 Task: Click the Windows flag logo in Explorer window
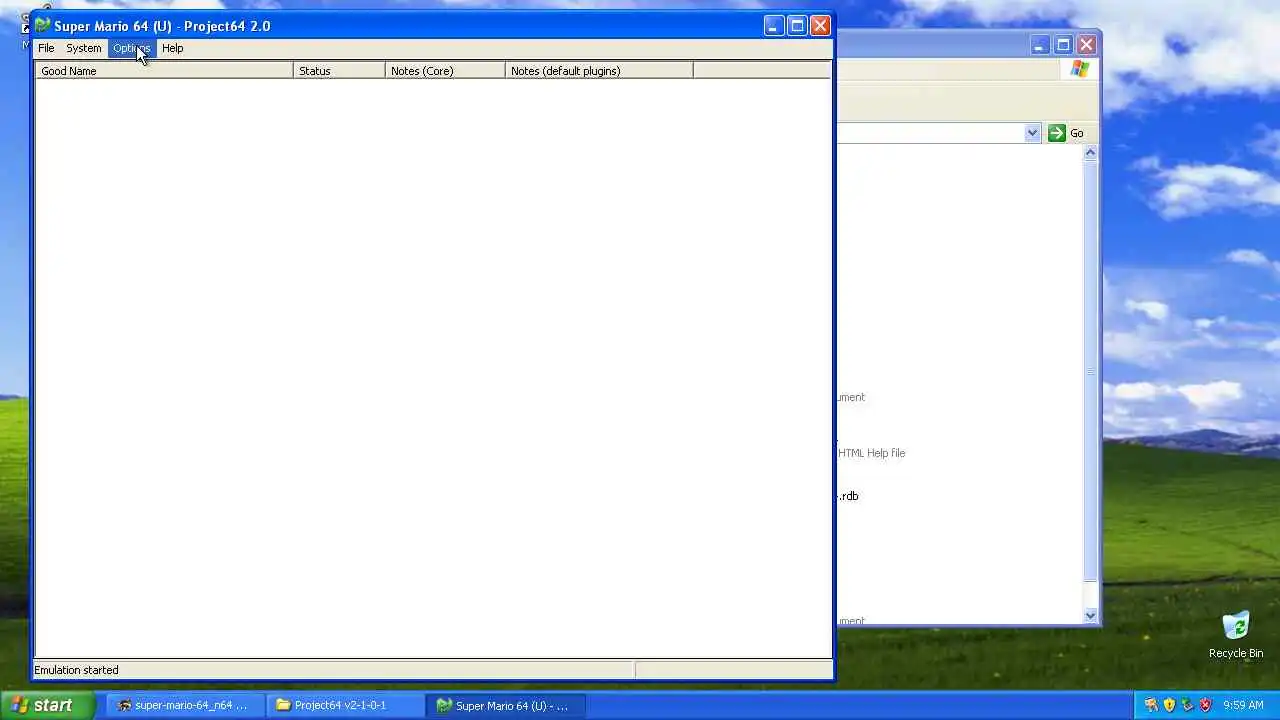click(1080, 69)
